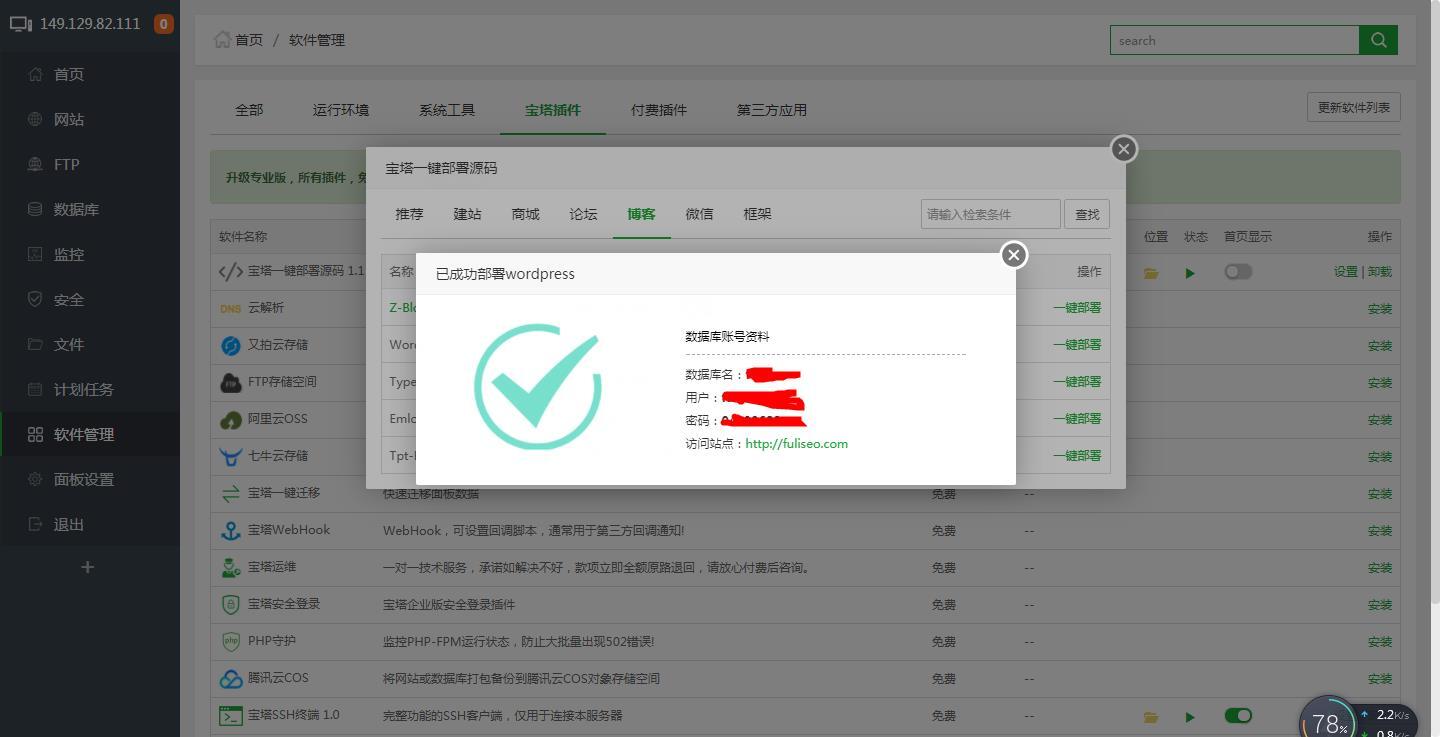
Task: Click server IP 149.129.82.111
Action: [x=90, y=23]
